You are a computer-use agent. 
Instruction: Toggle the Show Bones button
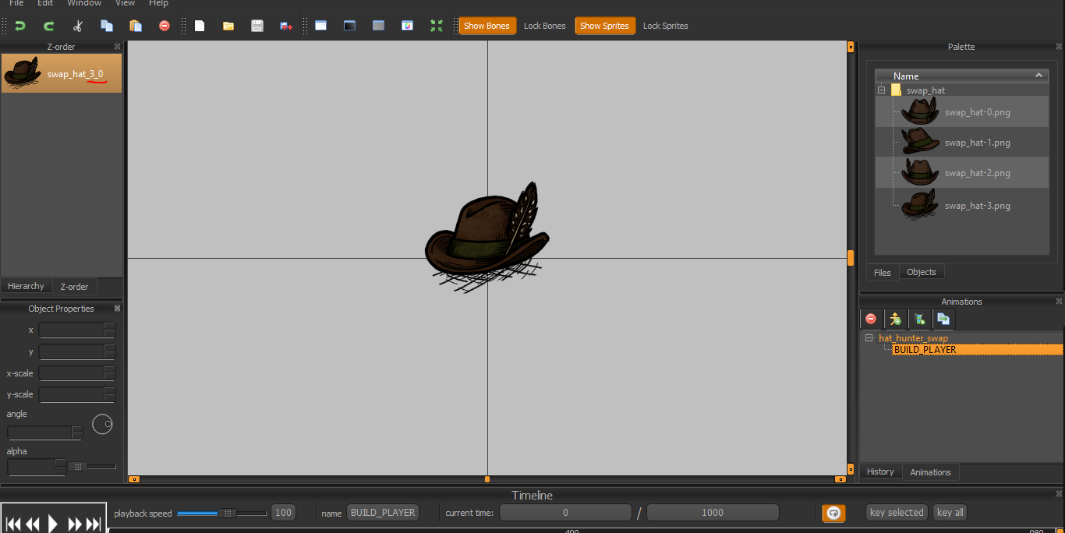[x=486, y=26]
